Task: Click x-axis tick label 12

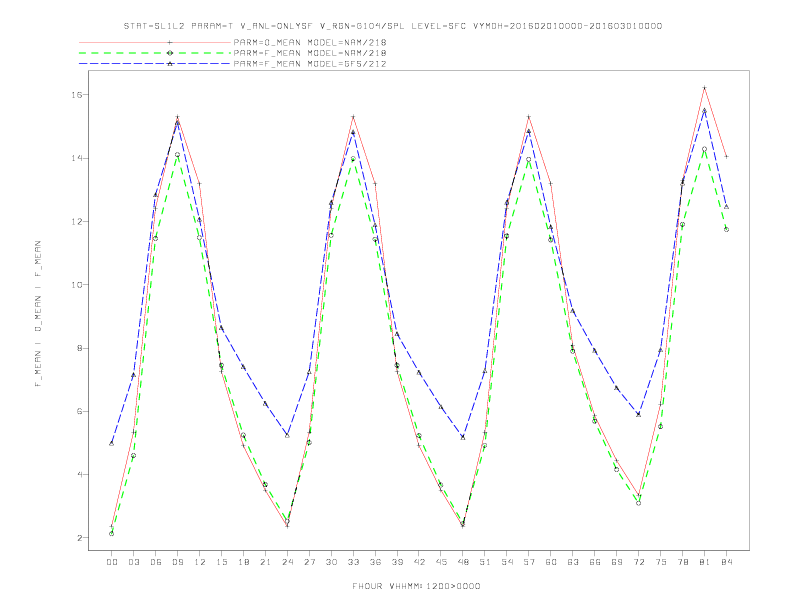Action: click(x=200, y=562)
